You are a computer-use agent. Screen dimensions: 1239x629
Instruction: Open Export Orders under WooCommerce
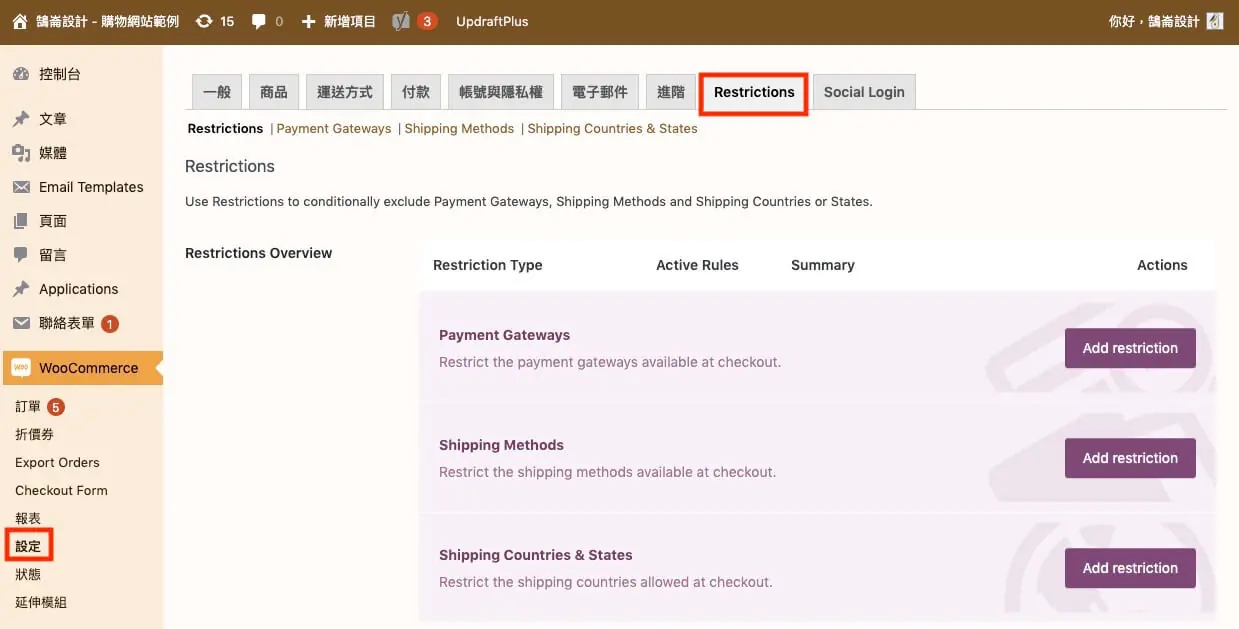(x=57, y=463)
